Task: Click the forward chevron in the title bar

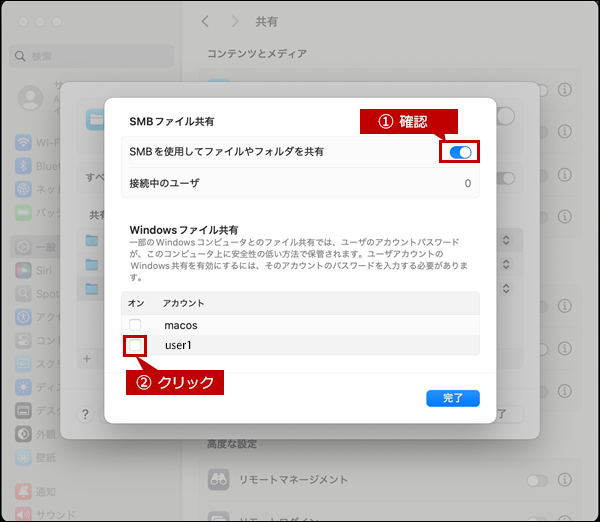Action: 235,21
